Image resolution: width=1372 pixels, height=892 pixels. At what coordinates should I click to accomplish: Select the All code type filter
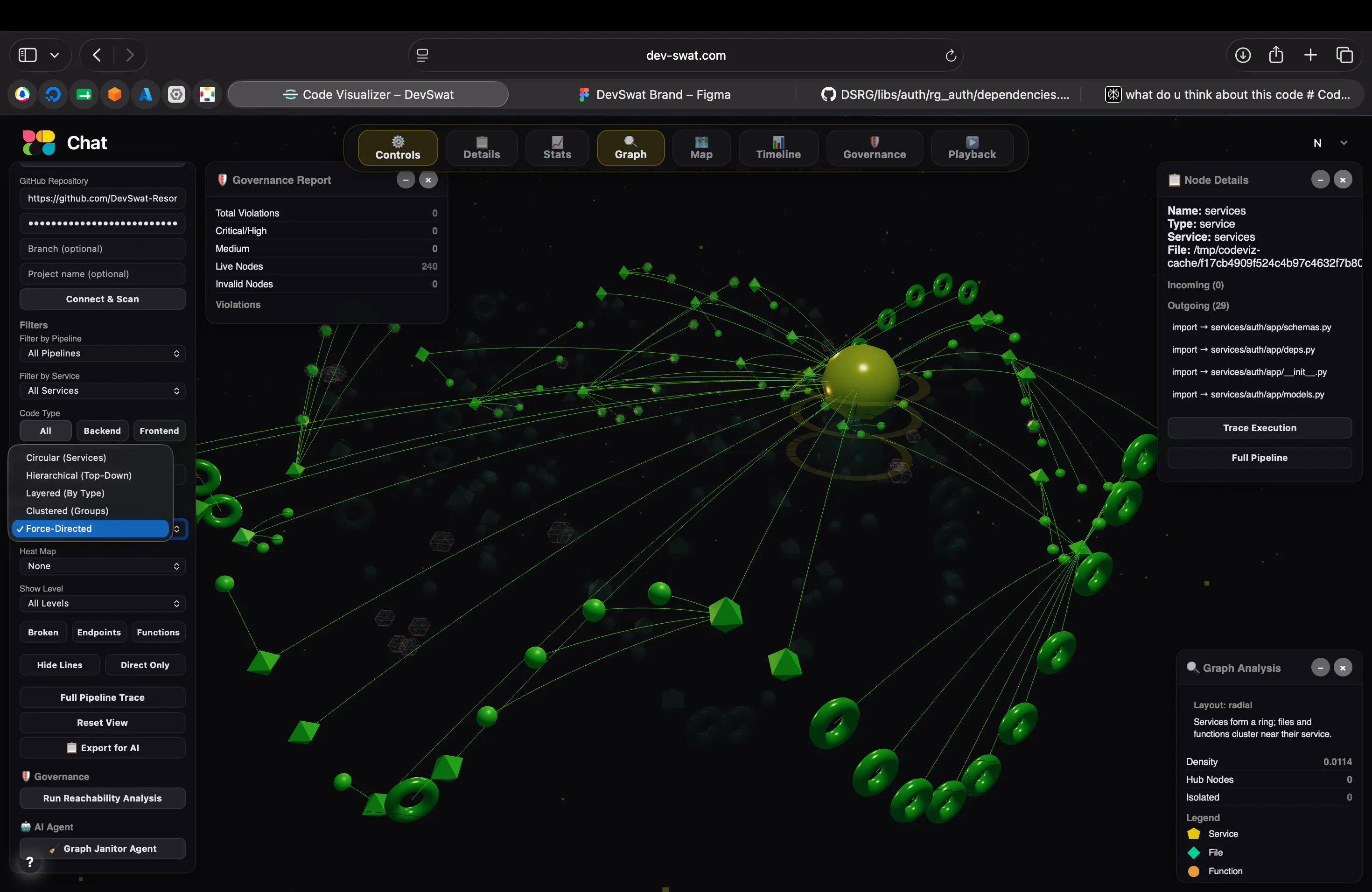[46, 431]
